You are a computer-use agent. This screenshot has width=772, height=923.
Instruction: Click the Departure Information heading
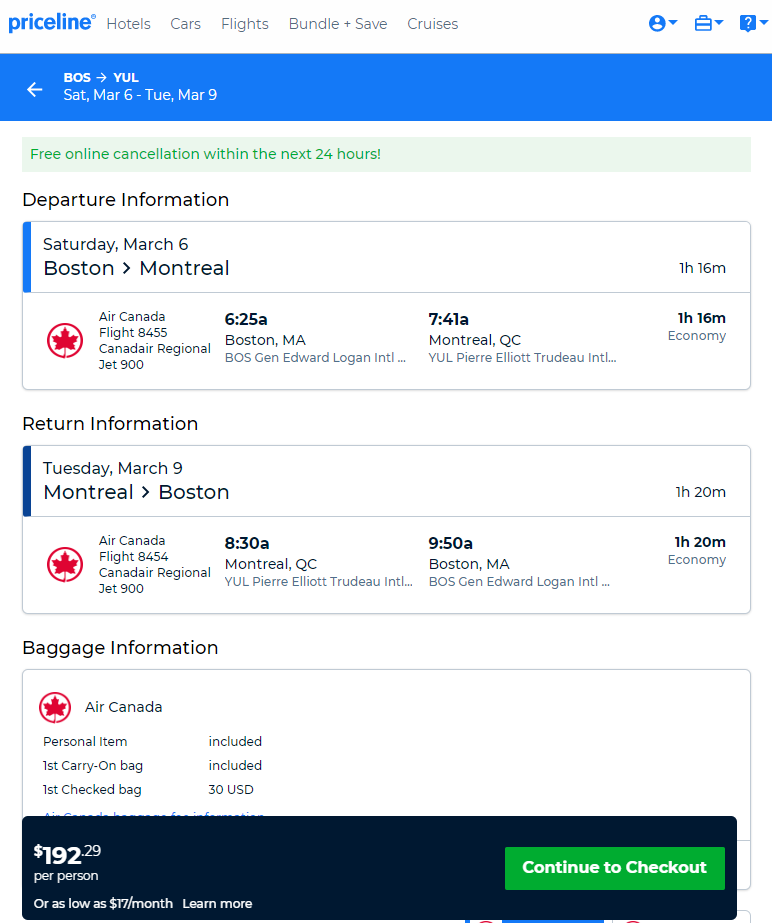pos(125,200)
